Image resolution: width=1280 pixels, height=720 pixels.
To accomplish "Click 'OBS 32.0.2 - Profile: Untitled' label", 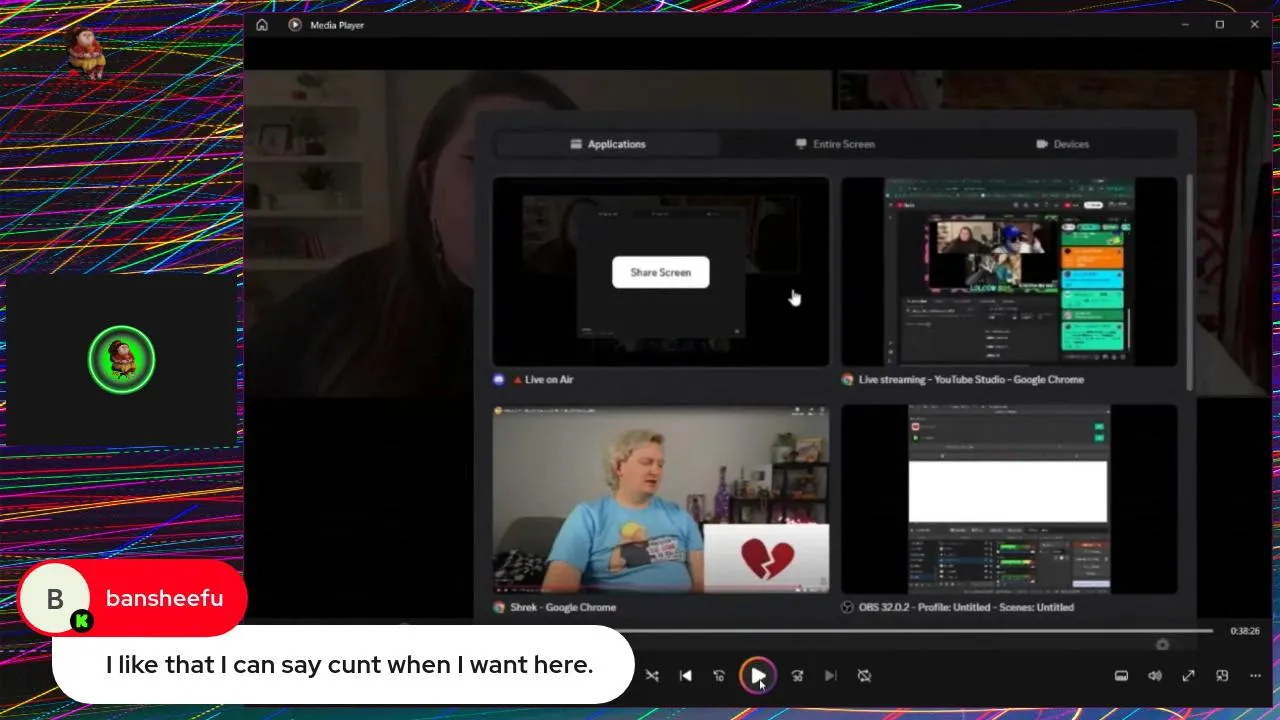I will (966, 607).
